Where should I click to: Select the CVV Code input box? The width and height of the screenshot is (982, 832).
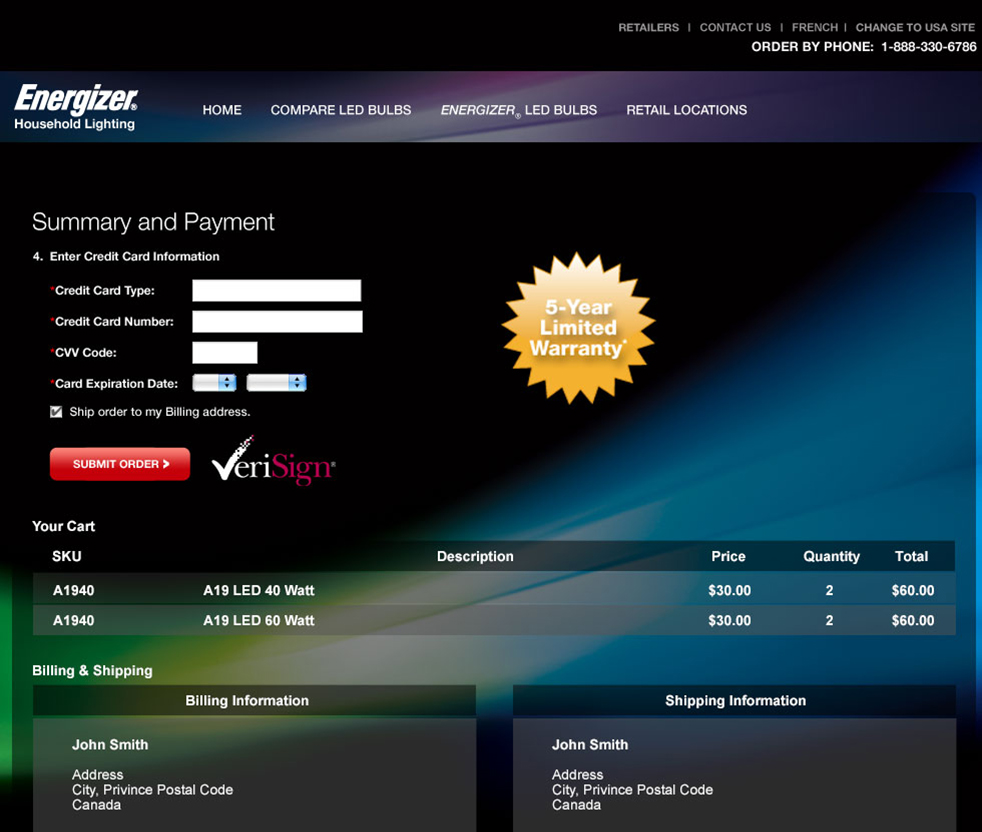(225, 353)
